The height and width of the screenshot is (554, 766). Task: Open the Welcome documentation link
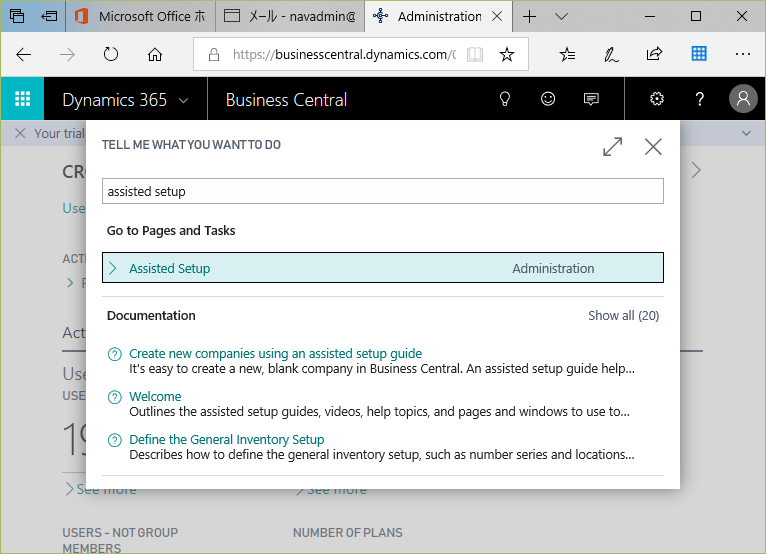click(x=155, y=396)
